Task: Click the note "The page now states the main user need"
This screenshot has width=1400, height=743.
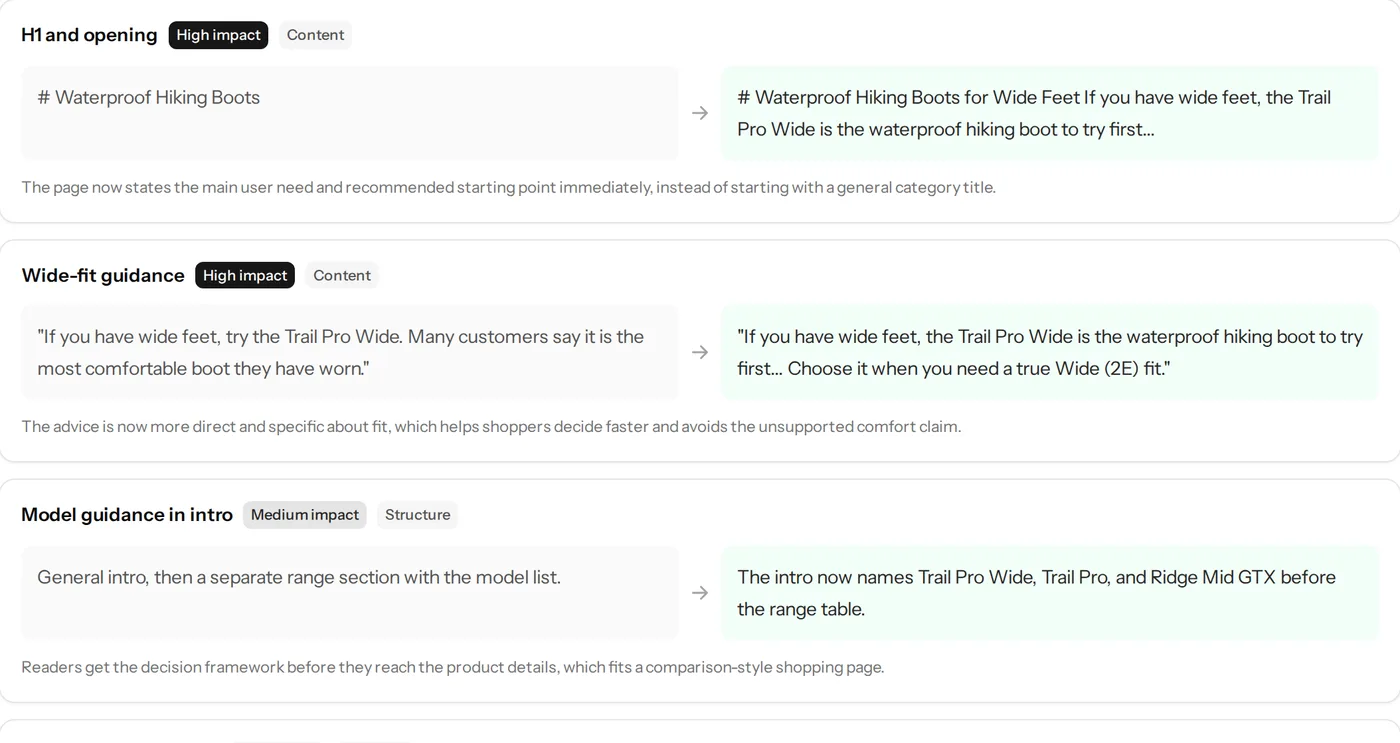Action: (508, 187)
